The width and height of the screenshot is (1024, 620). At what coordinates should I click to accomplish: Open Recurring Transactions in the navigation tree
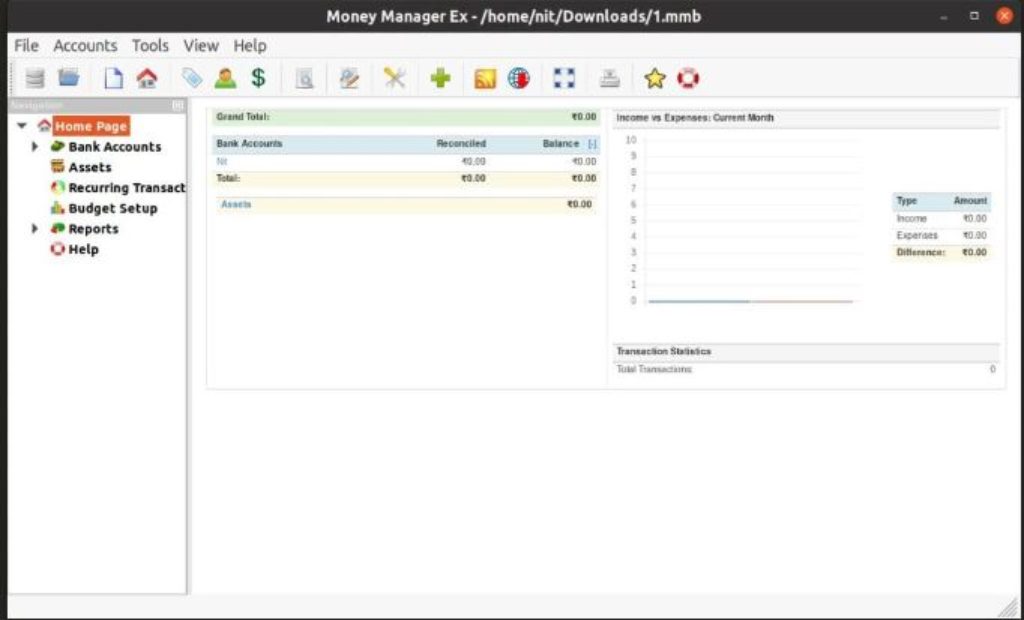pyautogui.click(x=127, y=188)
